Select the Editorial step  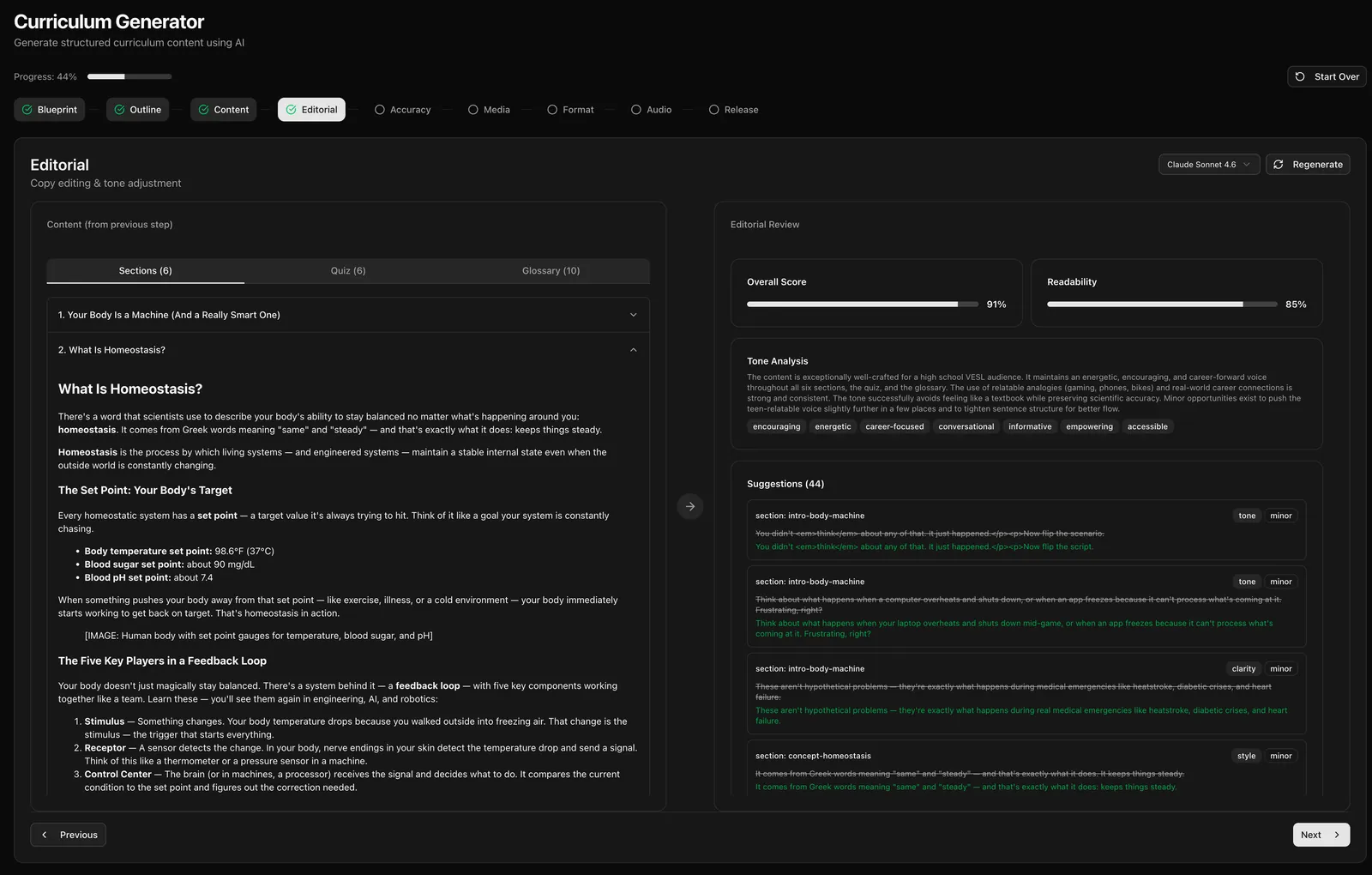pos(311,110)
